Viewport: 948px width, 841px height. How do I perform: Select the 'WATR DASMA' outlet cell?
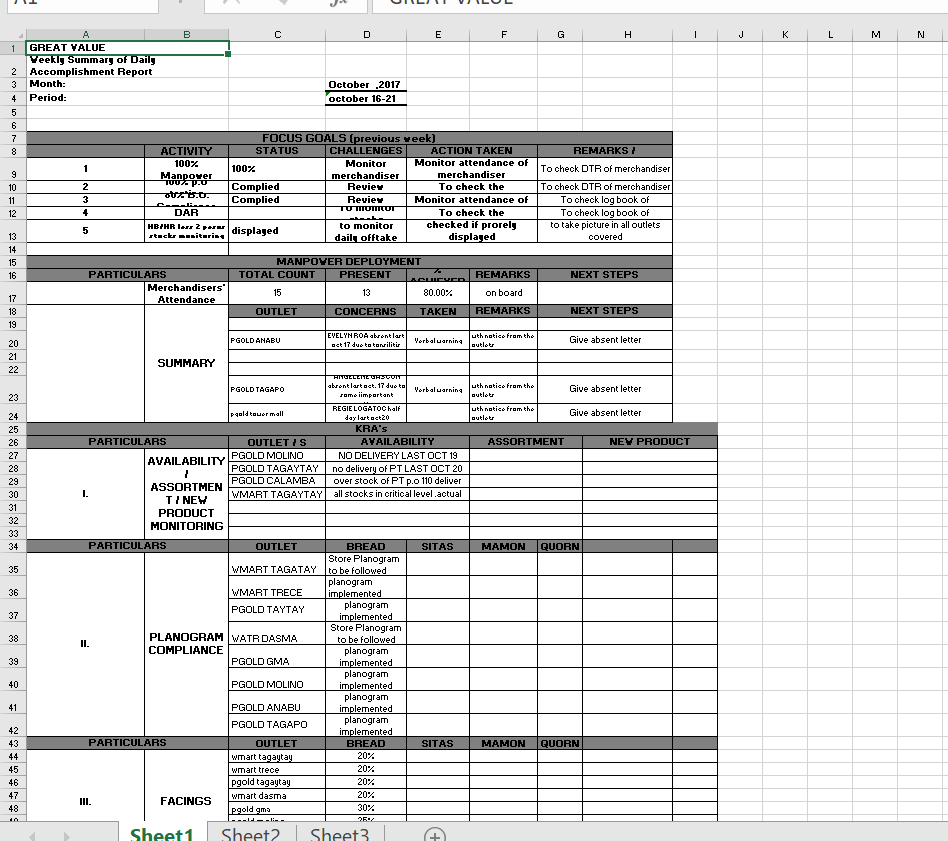[277, 633]
